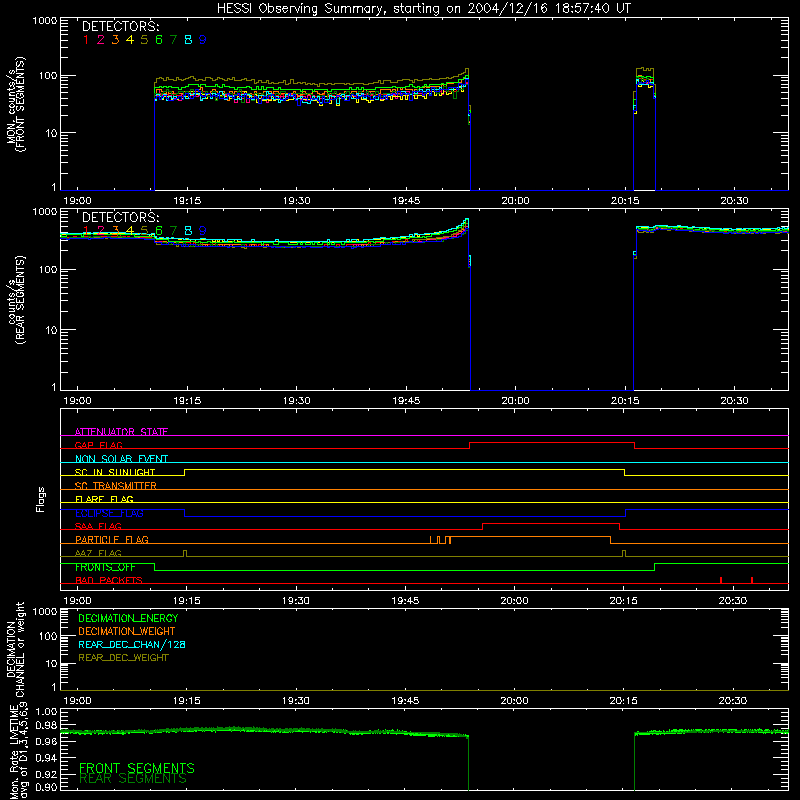Click the BAD_PACKETS flag label
This screenshot has height=800, width=800.
click(x=109, y=580)
